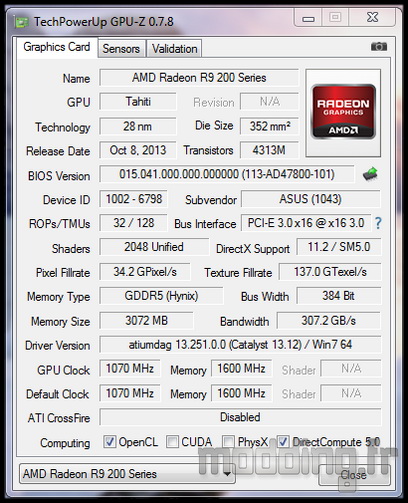Toggle the OpenCL checkbox
Viewport: 408px width, 503px height.
pos(109,442)
